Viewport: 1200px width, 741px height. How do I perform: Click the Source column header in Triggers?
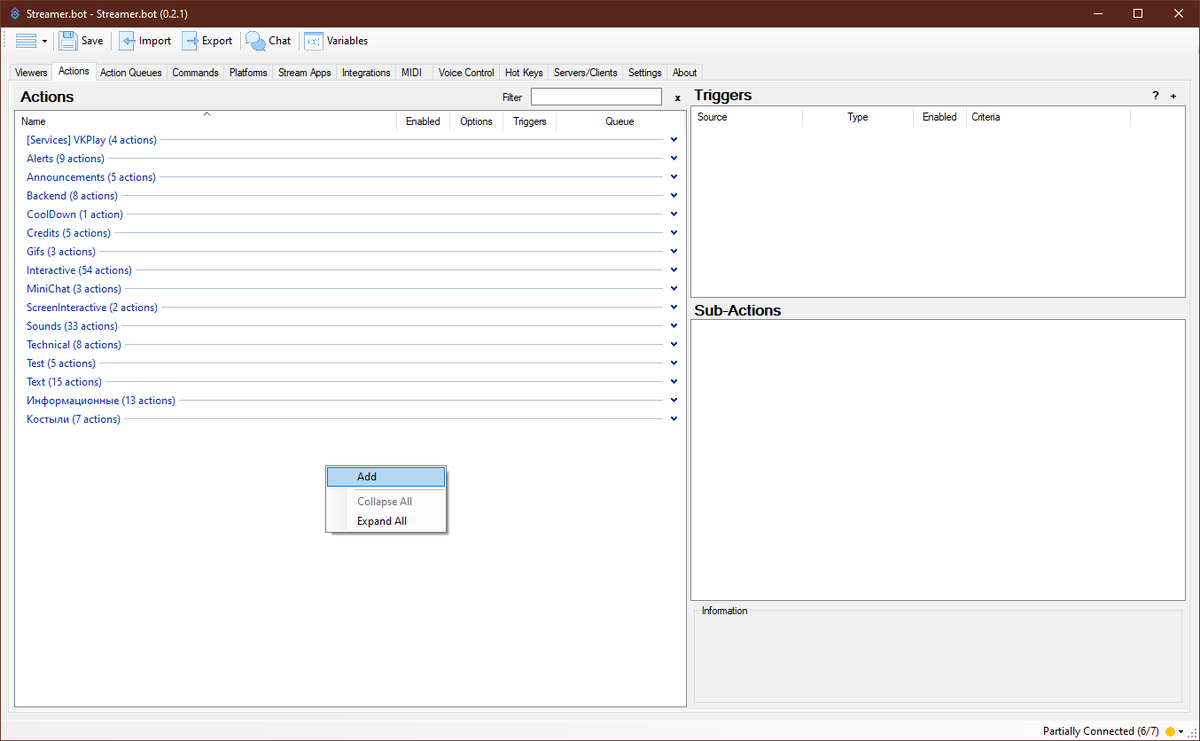748,117
